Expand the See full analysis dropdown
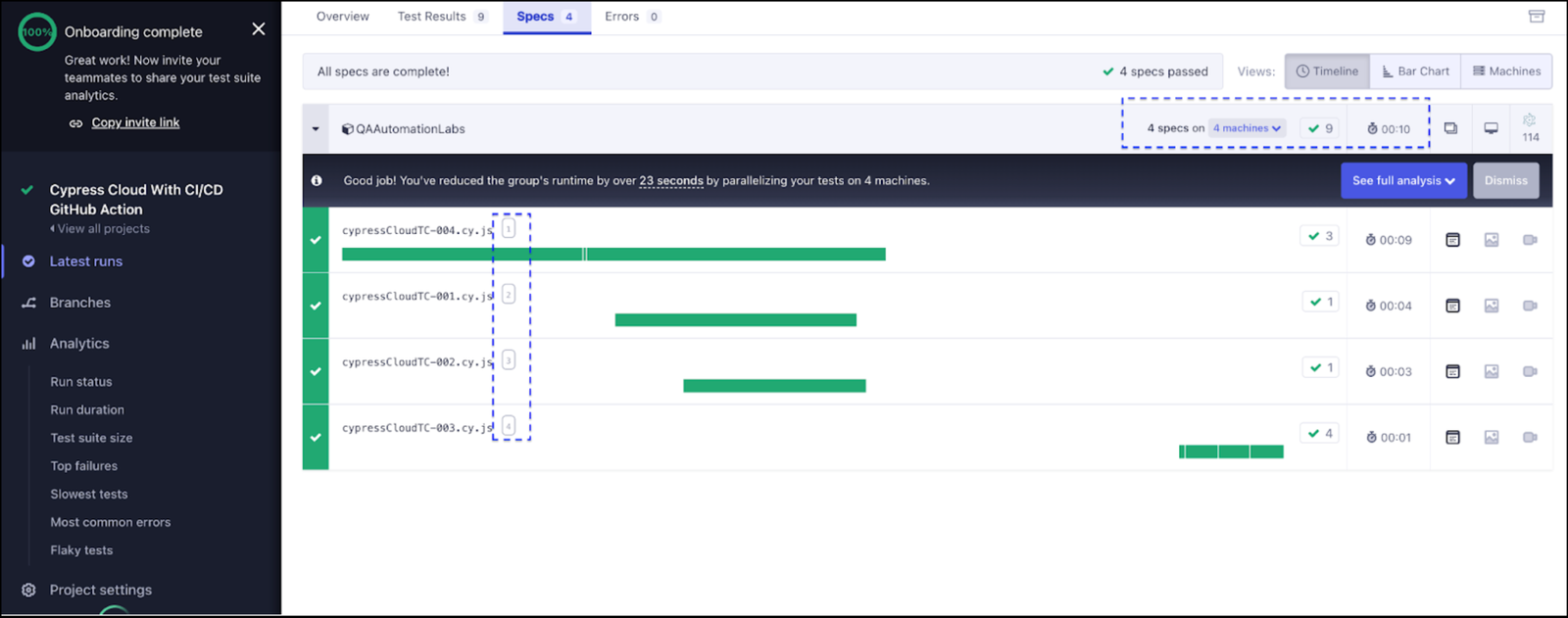The height and width of the screenshot is (618, 1568). tap(1402, 180)
